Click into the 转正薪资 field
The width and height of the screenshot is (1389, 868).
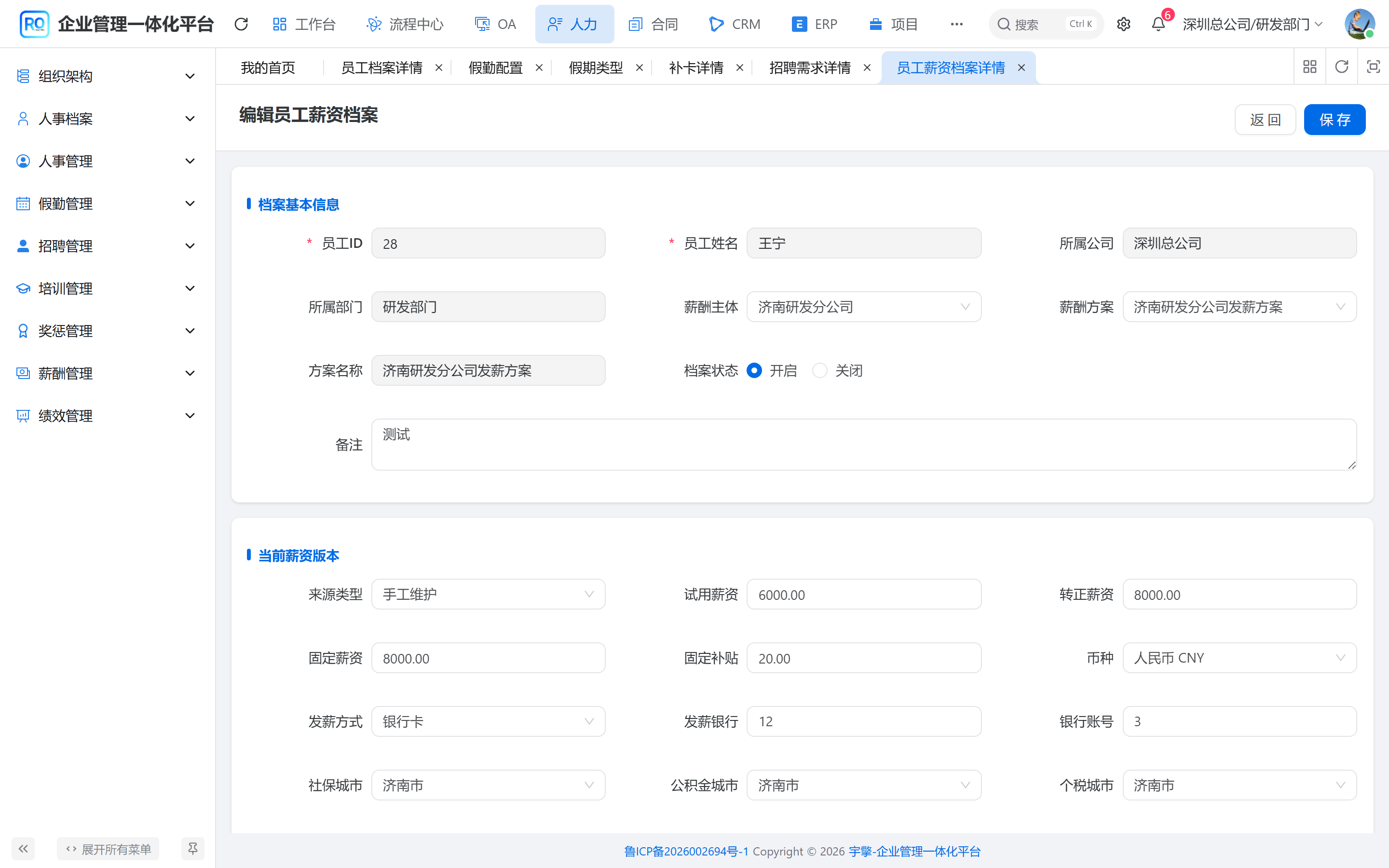click(x=1239, y=594)
